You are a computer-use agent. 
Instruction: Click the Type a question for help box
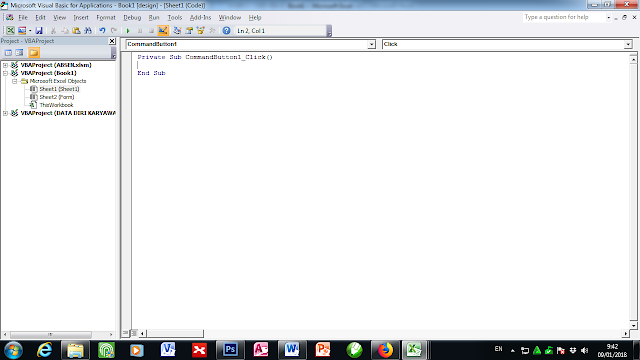pos(564,17)
